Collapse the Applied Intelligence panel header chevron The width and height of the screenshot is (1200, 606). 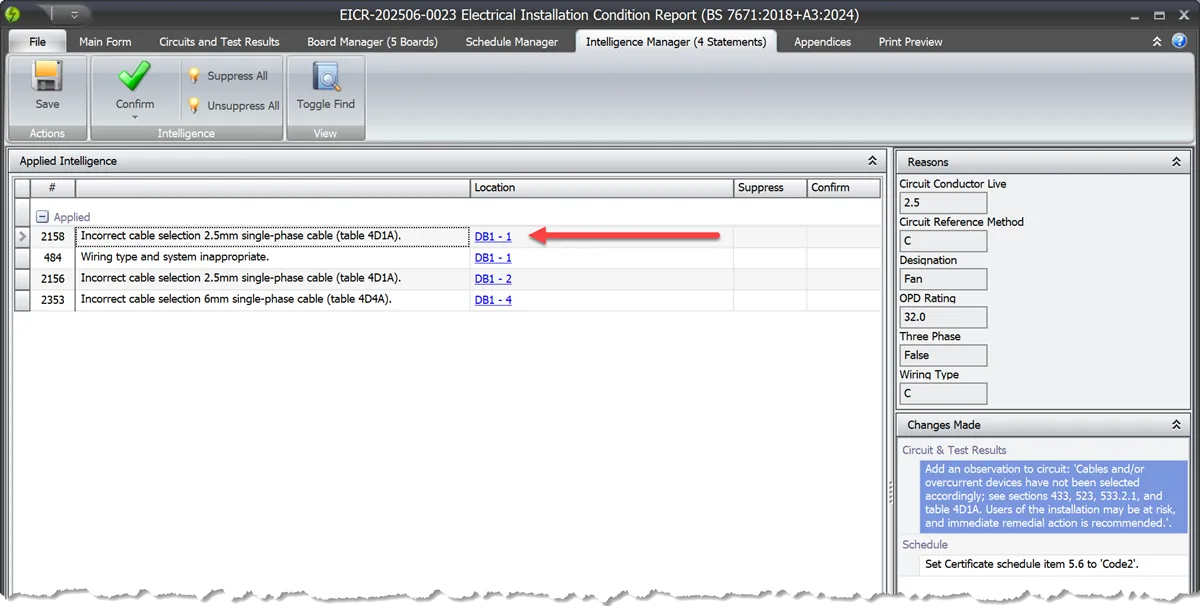[871, 160]
